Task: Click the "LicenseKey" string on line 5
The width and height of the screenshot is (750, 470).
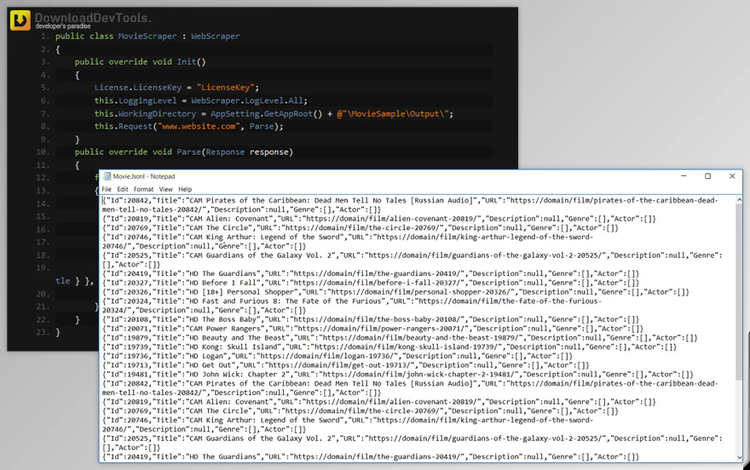Action: (x=225, y=87)
